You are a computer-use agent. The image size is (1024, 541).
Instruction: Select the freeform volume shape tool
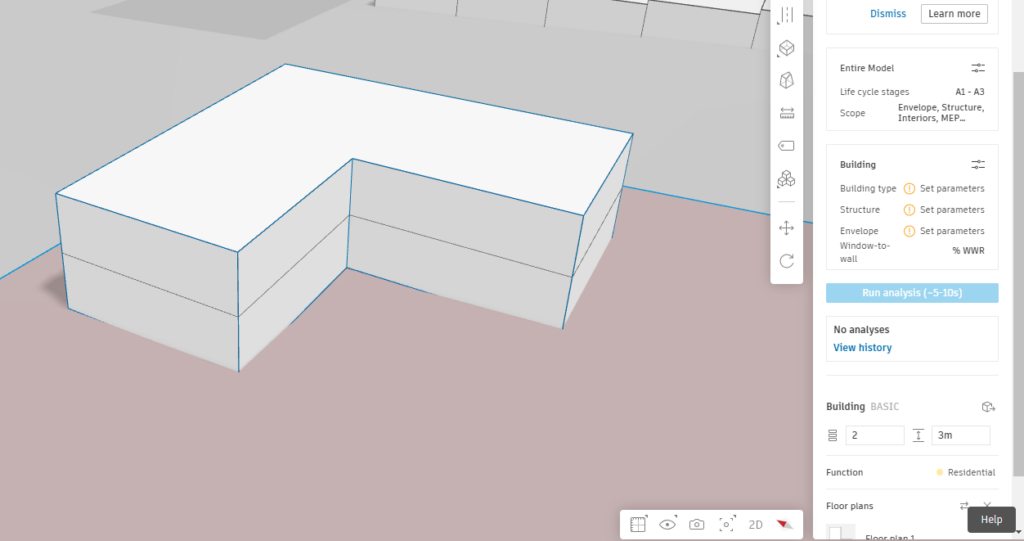point(786,80)
